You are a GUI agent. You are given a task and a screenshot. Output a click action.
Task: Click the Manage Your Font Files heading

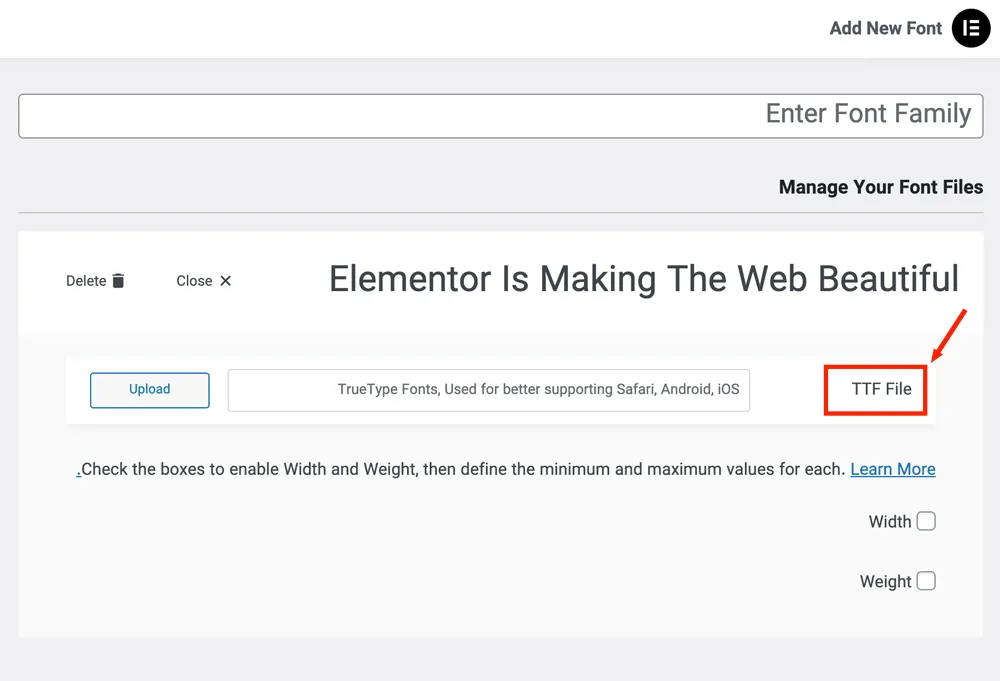click(x=880, y=187)
